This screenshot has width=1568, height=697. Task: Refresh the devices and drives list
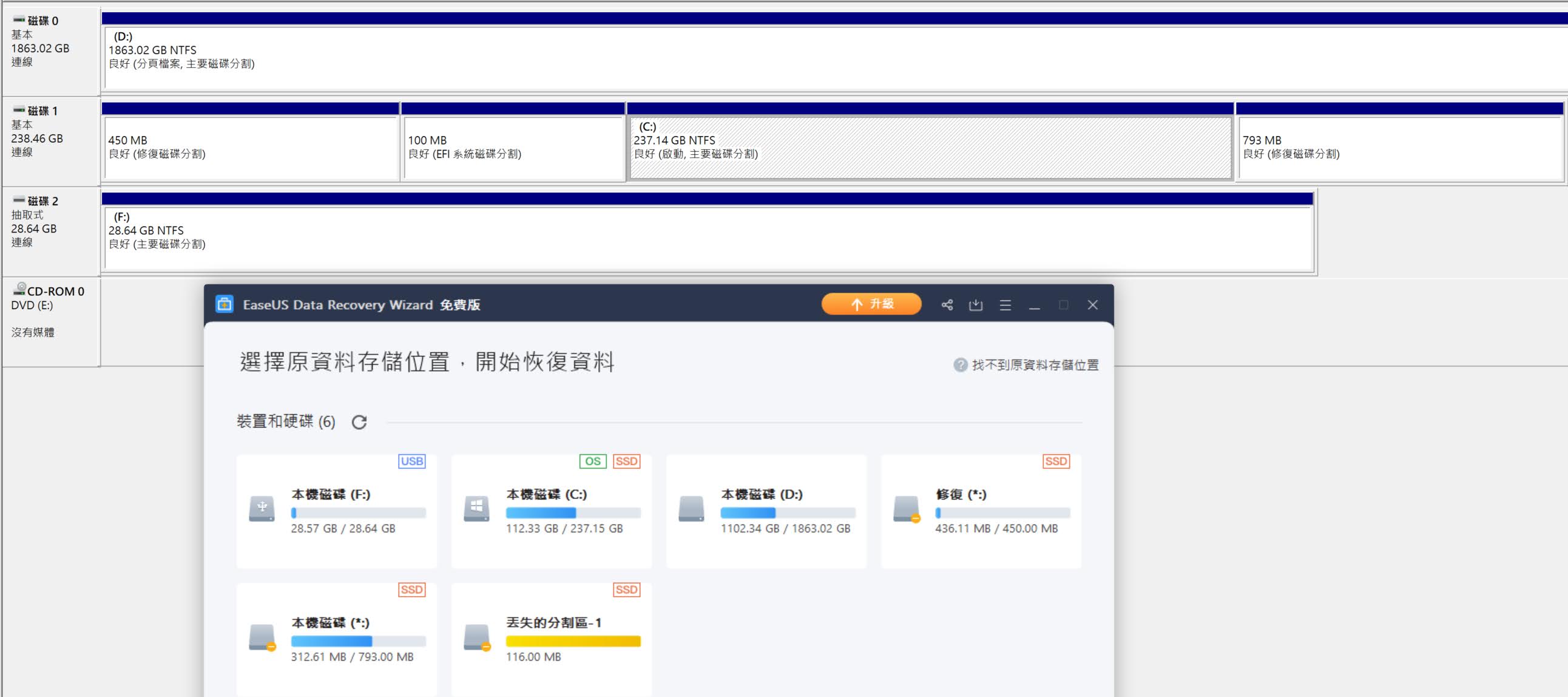(x=359, y=421)
